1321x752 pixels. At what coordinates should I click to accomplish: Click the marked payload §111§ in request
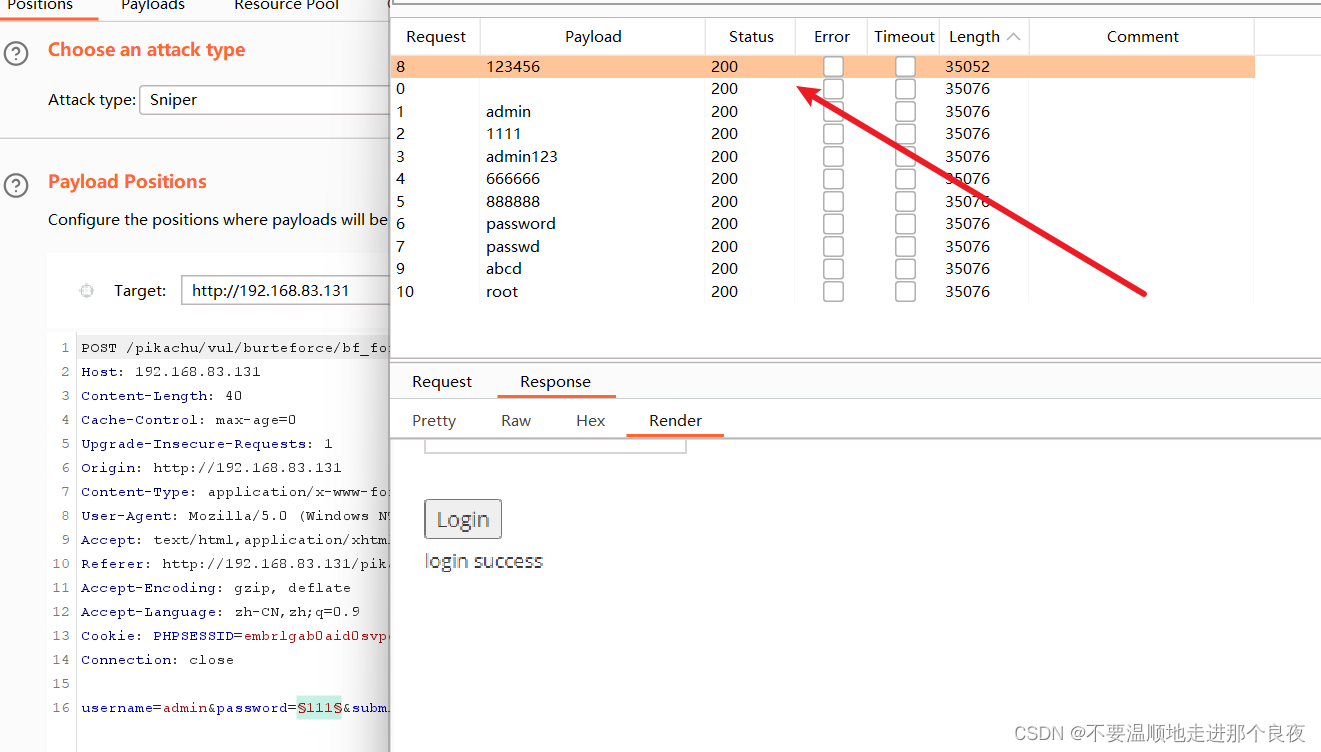coord(319,708)
